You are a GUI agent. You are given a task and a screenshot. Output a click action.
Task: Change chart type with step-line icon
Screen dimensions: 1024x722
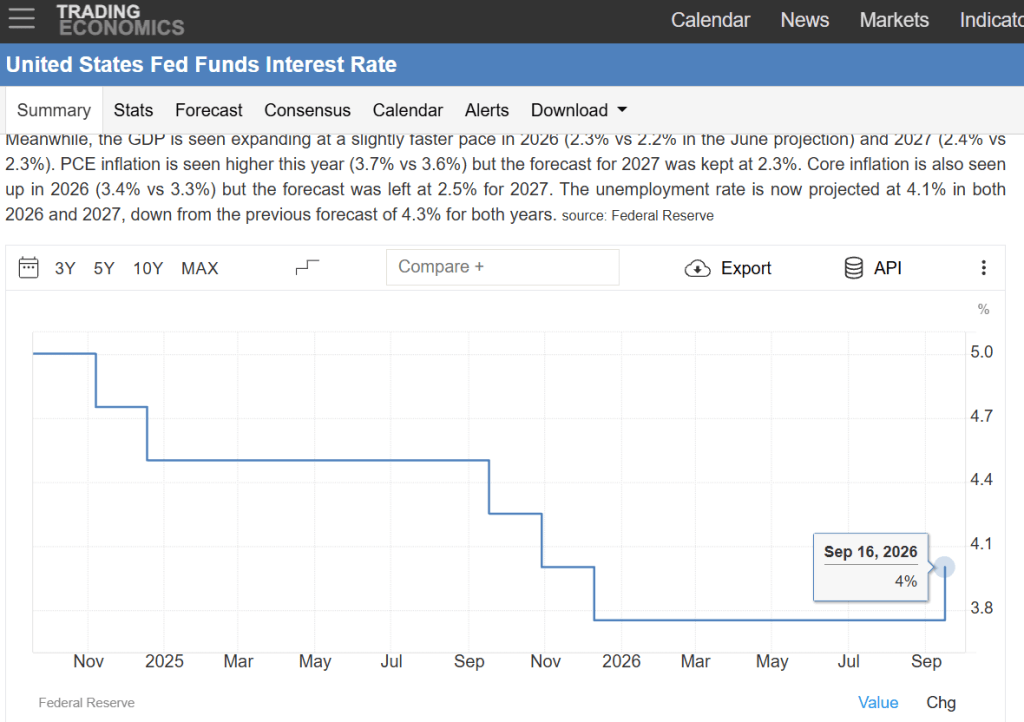coord(307,267)
